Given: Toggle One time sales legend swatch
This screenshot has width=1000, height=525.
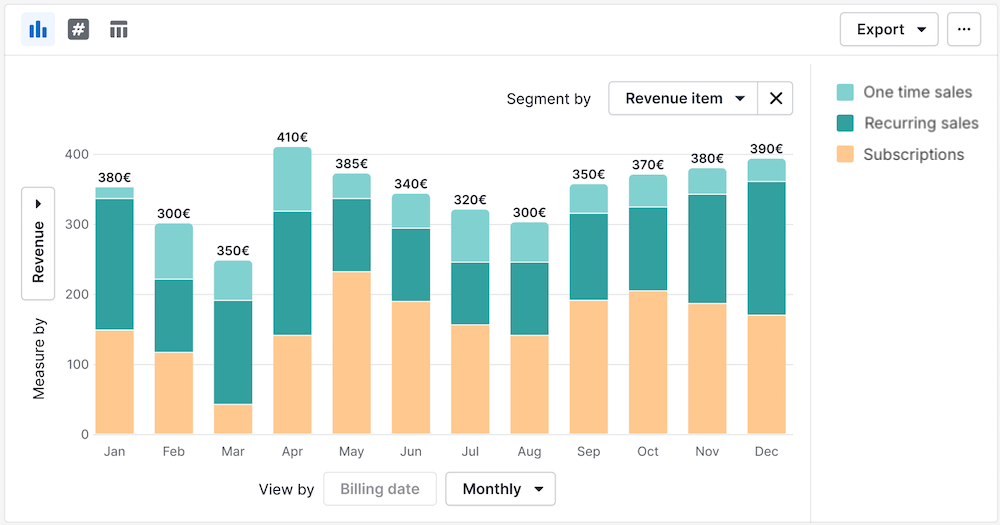Looking at the screenshot, I should 845,92.
